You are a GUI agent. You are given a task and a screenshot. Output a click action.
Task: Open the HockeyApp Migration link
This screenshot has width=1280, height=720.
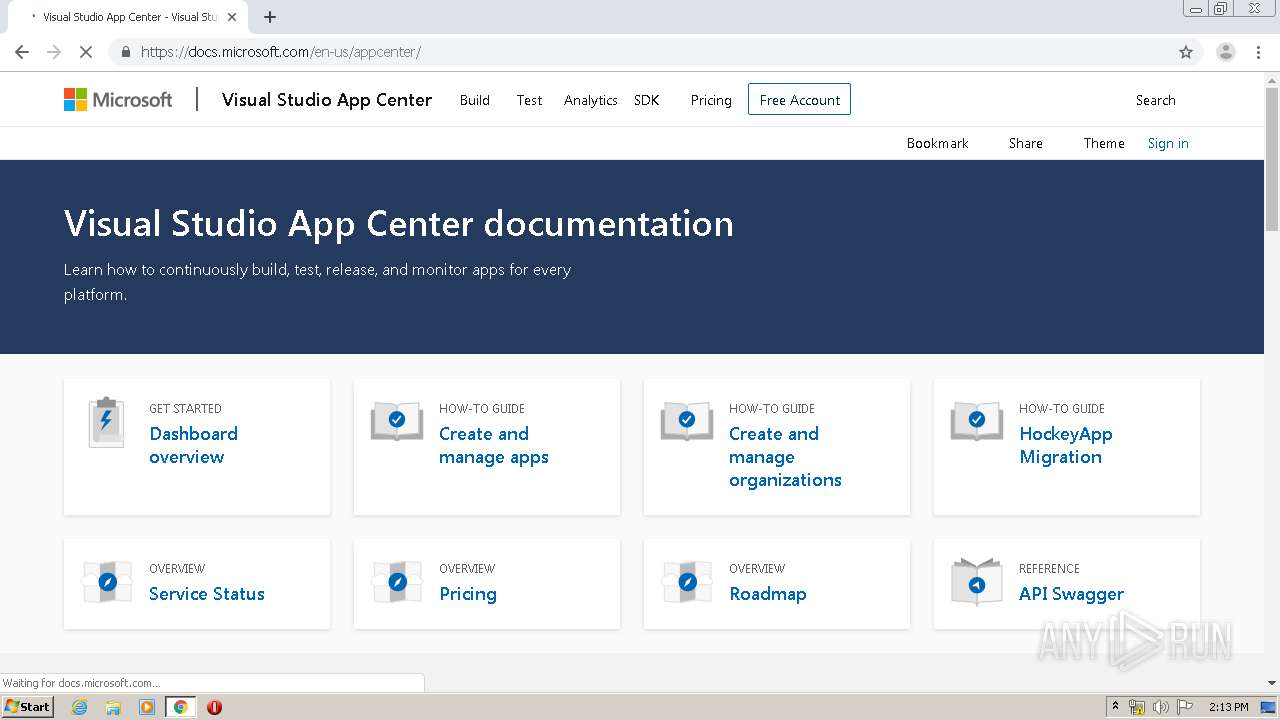tap(1066, 445)
